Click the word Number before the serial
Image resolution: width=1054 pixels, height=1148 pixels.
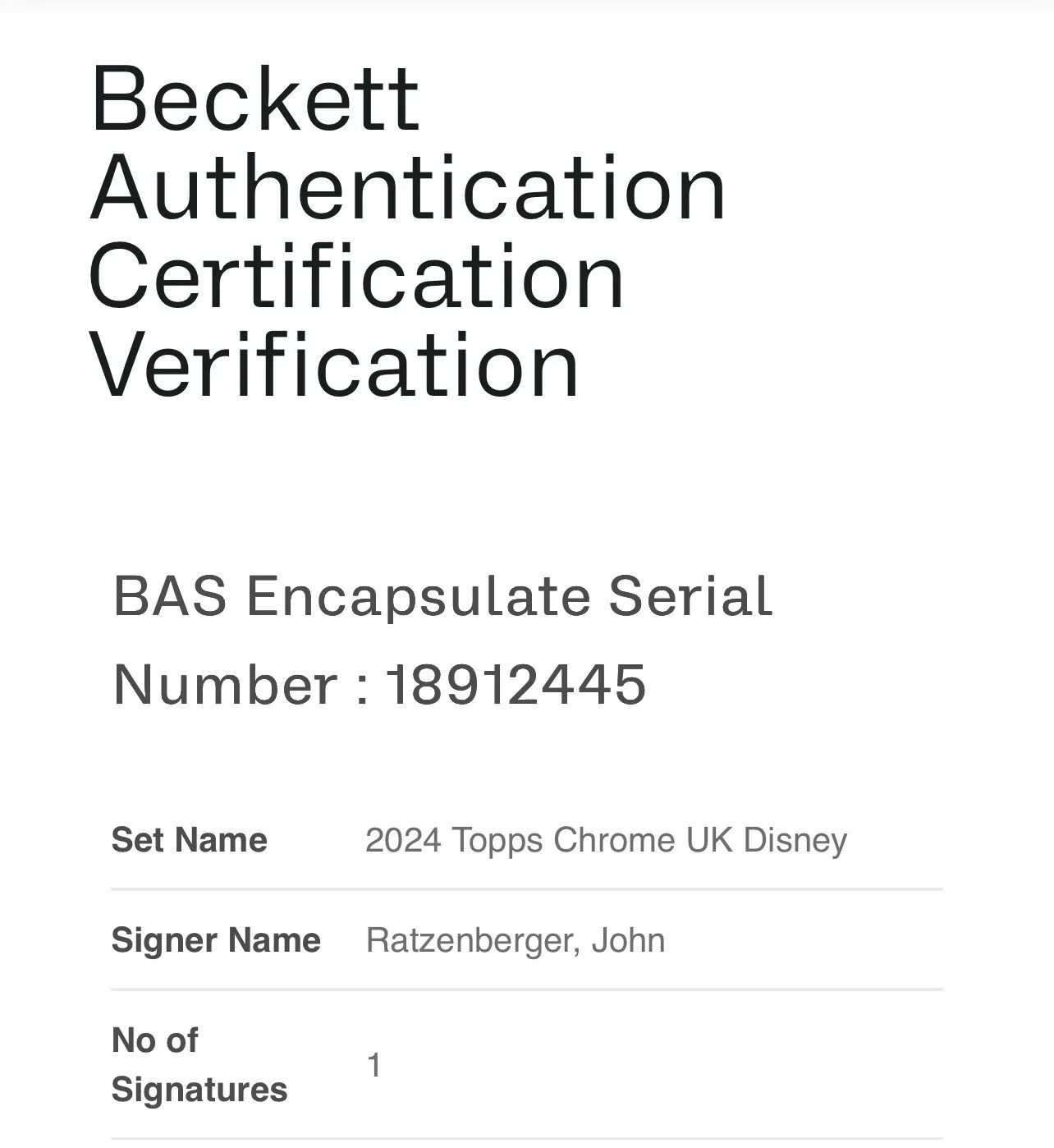(225, 684)
